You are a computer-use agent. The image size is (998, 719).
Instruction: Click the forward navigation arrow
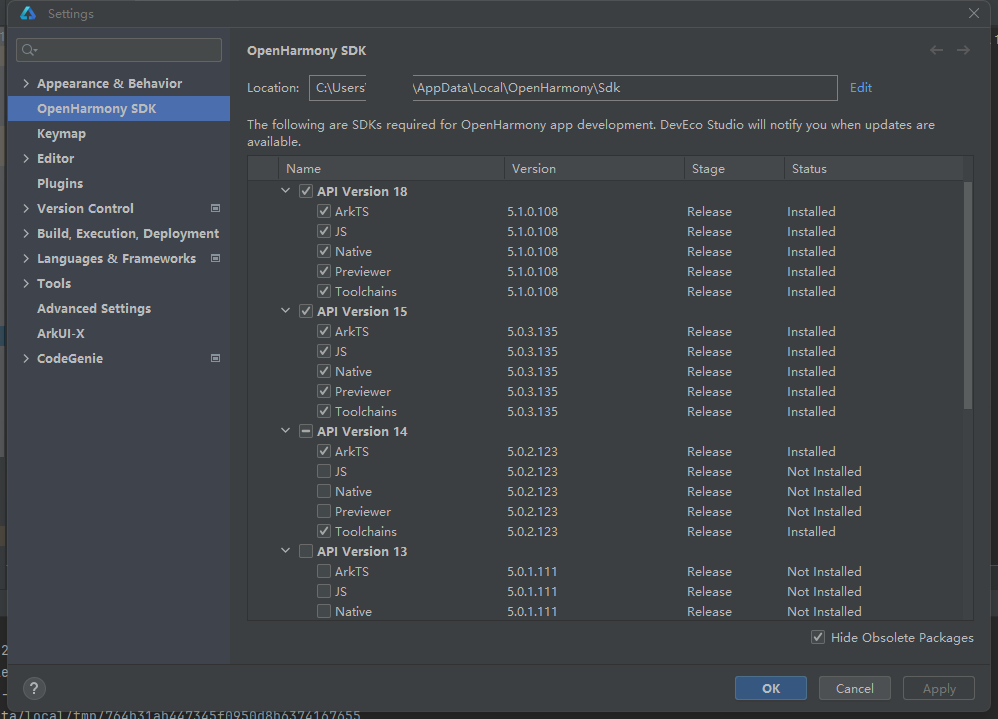pos(963,50)
